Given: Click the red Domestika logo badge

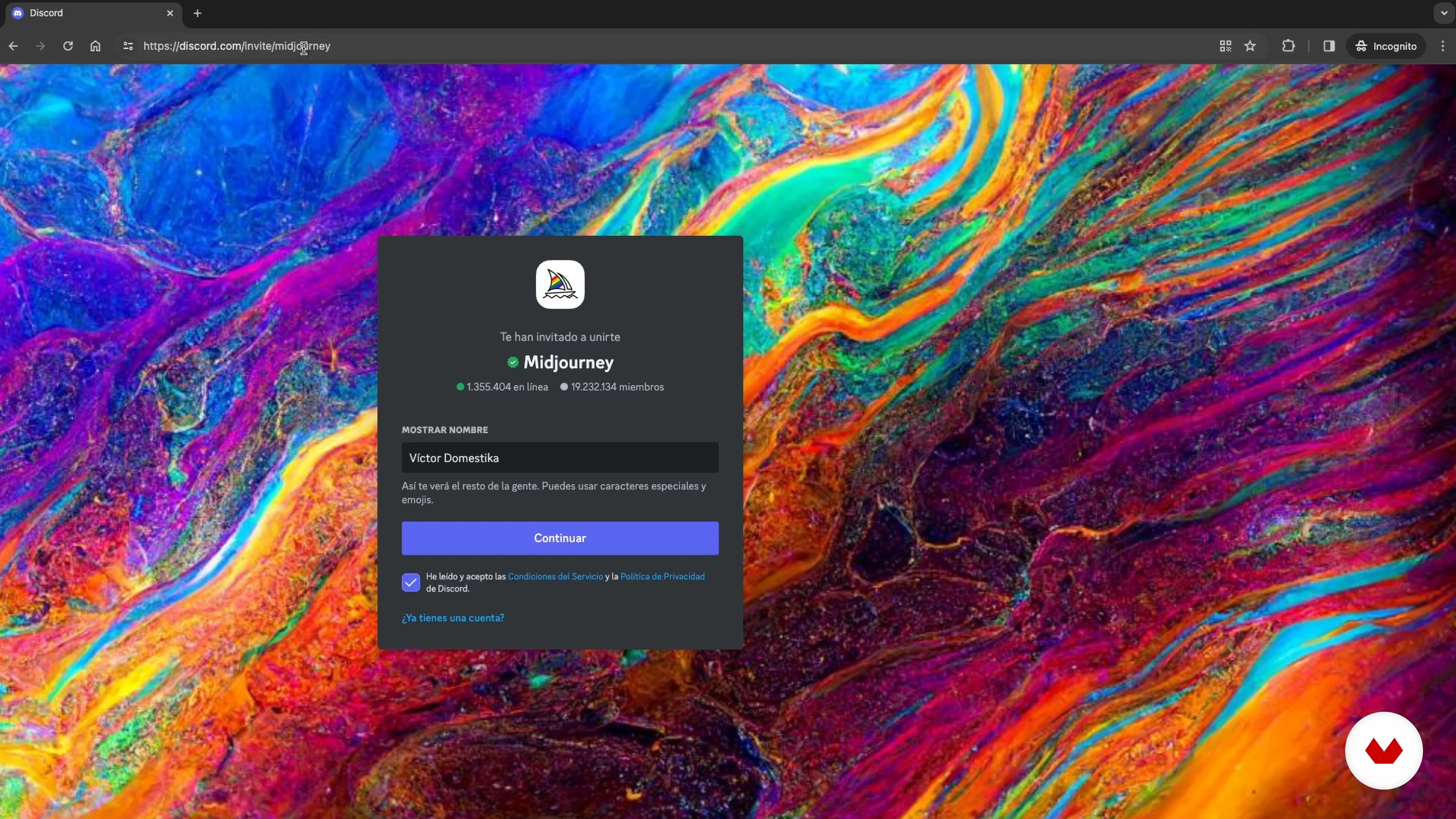Looking at the screenshot, I should coord(1384,751).
